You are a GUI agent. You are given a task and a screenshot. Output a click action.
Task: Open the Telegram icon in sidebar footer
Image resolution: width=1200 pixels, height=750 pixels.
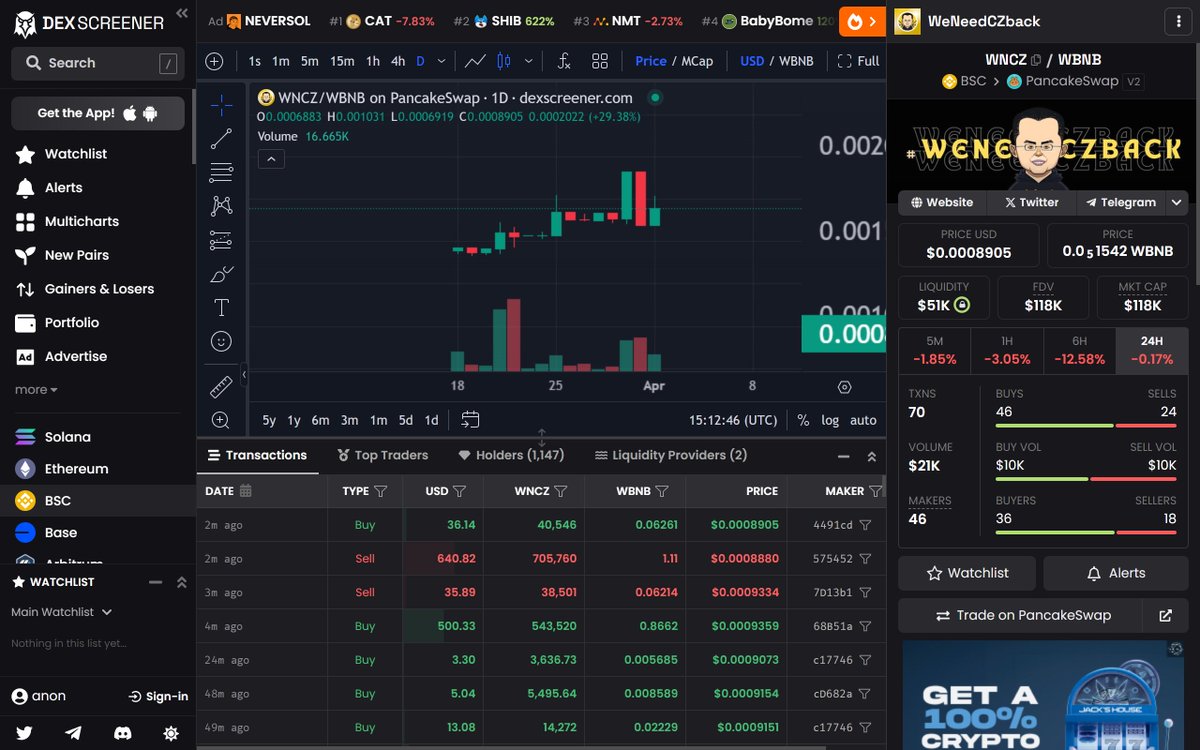[73, 733]
